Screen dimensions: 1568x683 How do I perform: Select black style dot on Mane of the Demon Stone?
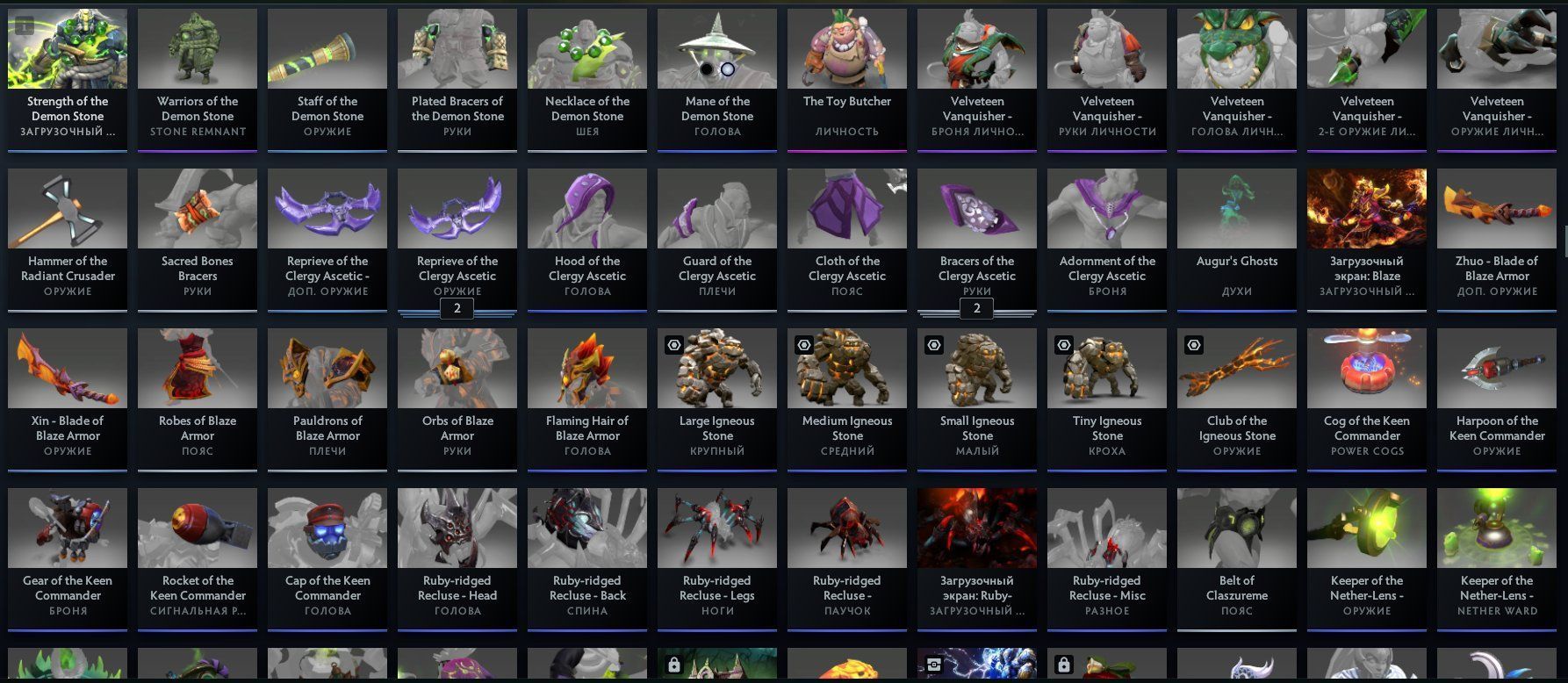pos(707,69)
